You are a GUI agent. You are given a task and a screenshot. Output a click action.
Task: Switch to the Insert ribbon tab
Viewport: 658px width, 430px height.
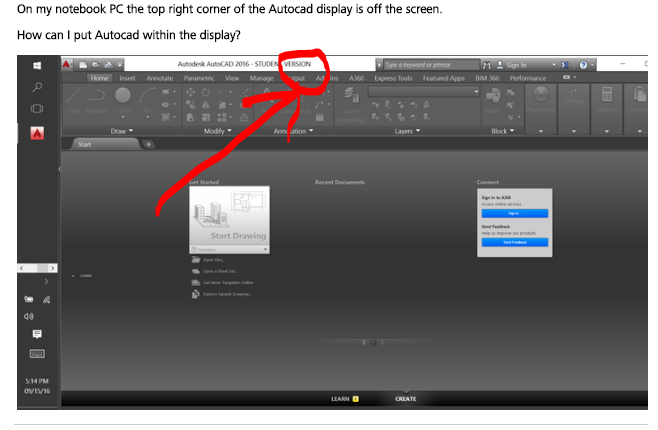(127, 78)
